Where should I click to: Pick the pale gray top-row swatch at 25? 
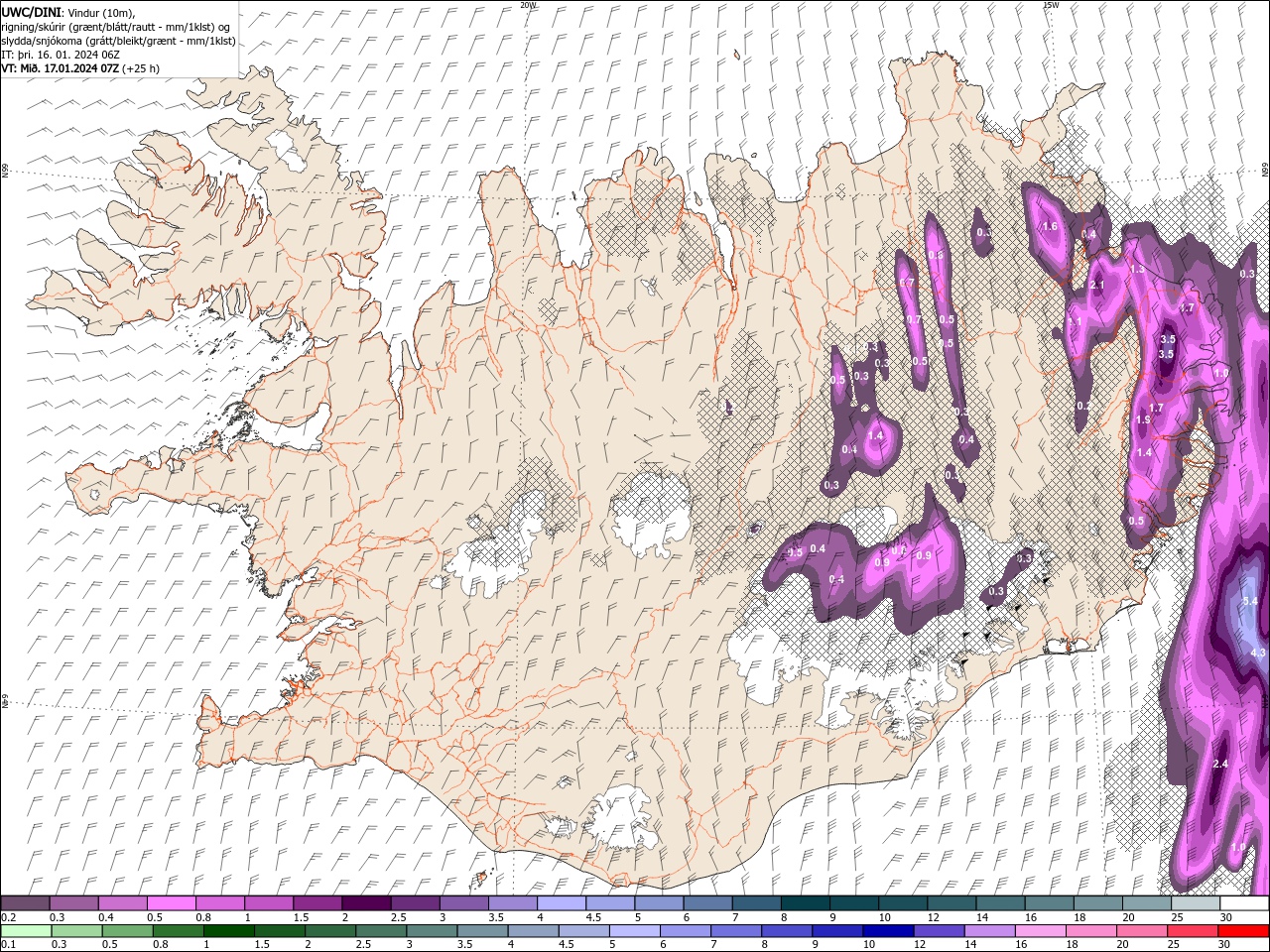tap(1196, 903)
